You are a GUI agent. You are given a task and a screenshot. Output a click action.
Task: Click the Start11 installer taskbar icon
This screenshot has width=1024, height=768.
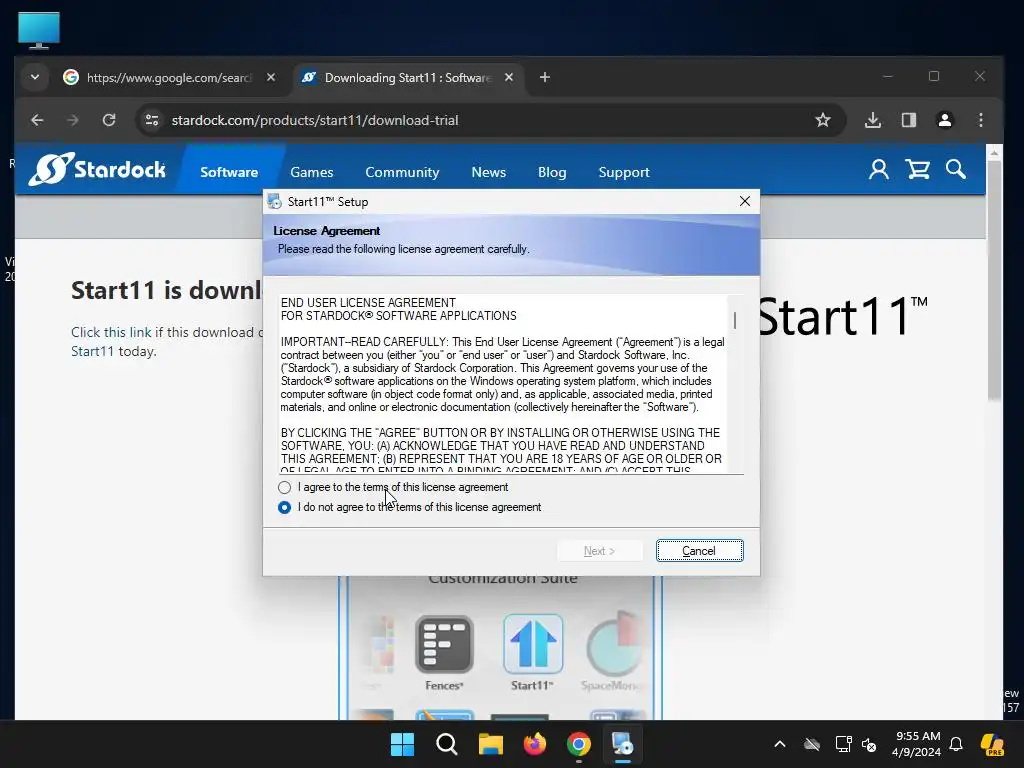[622, 744]
